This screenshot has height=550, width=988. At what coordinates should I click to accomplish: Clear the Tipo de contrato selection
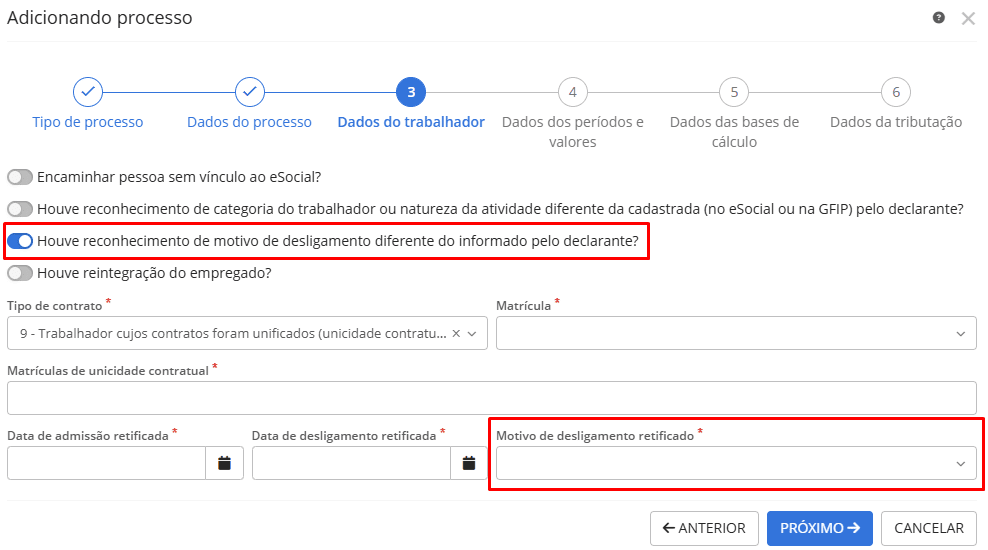pos(456,333)
